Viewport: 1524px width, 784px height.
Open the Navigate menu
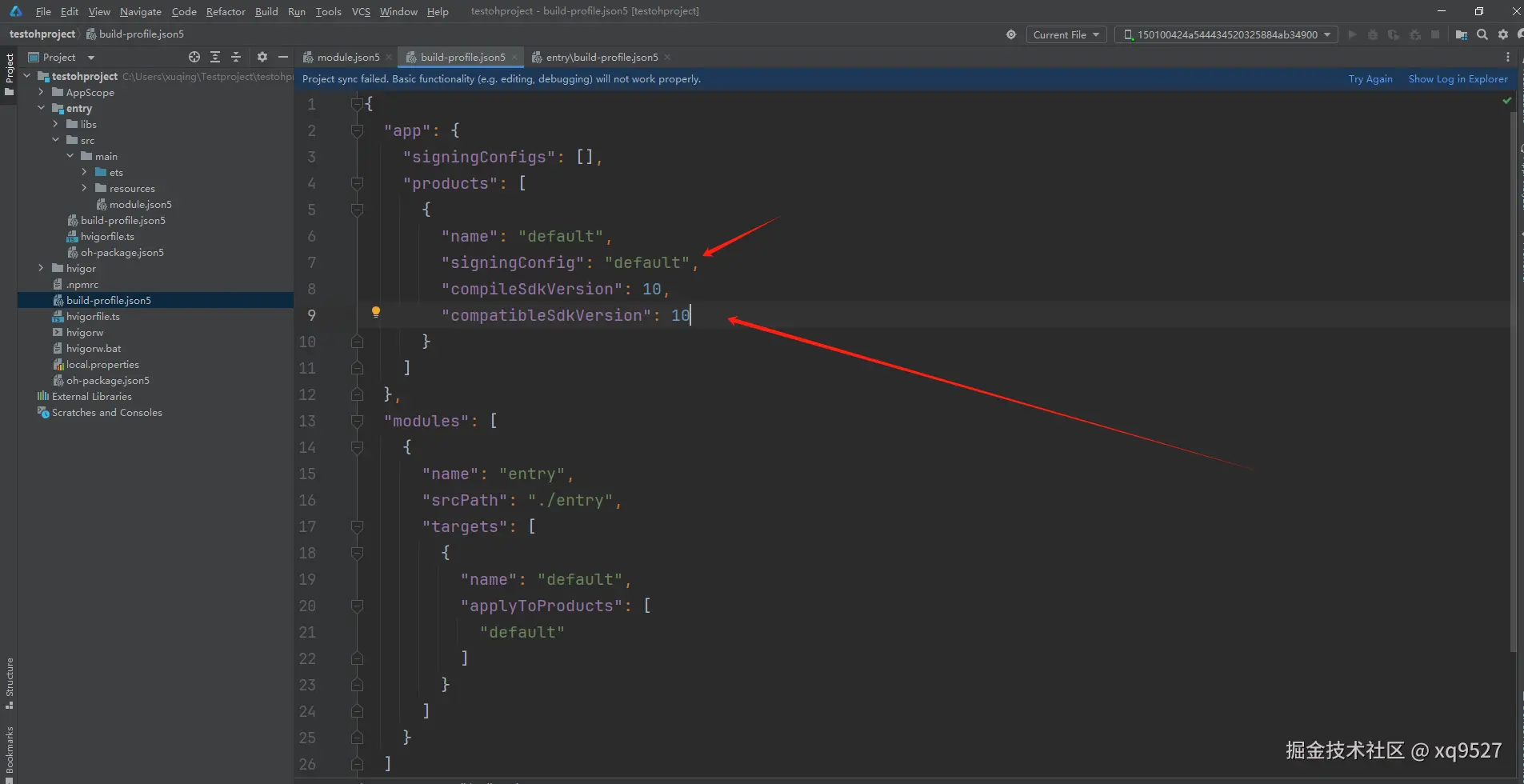(x=141, y=11)
